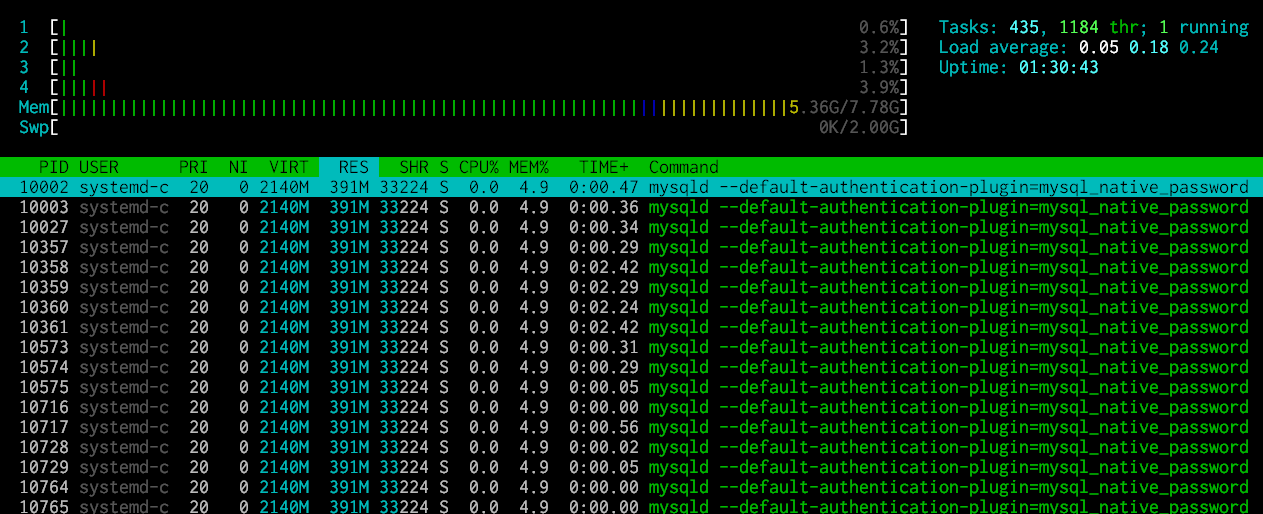
Task: Select the mysqld process with PID 10003
Action: tap(631, 207)
